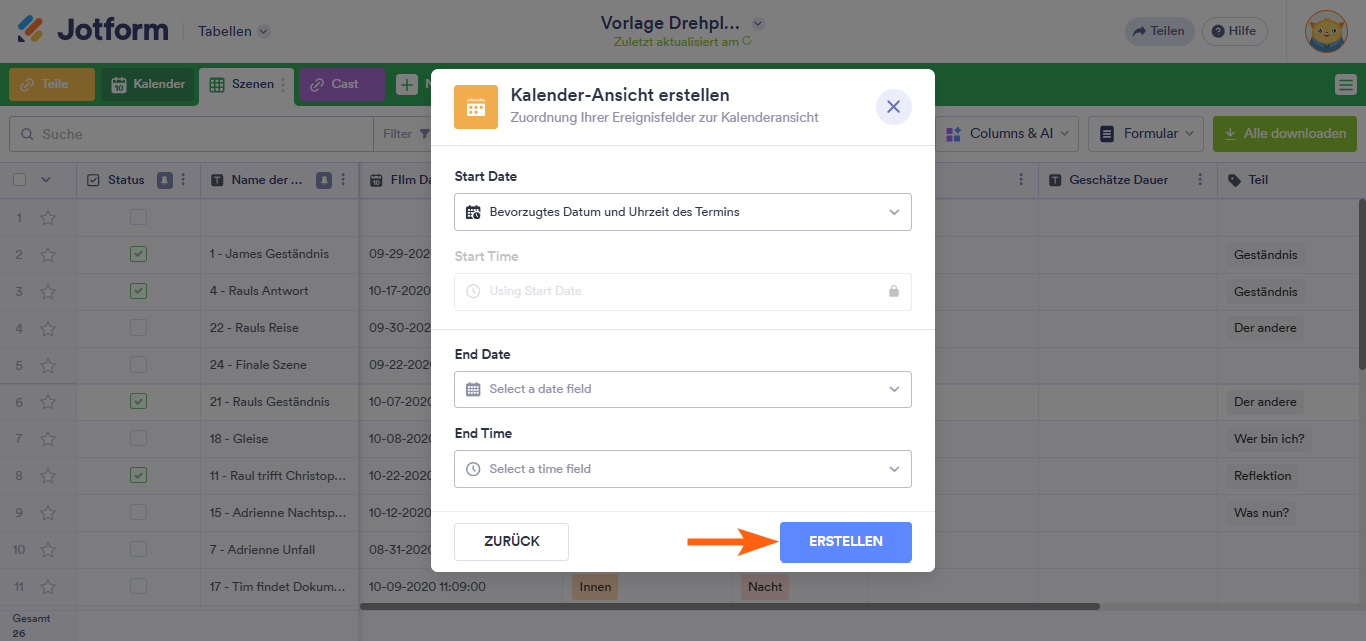1366x641 pixels.
Task: Click the hamburger menu icon beside the tabs
Action: pyautogui.click(x=1345, y=85)
